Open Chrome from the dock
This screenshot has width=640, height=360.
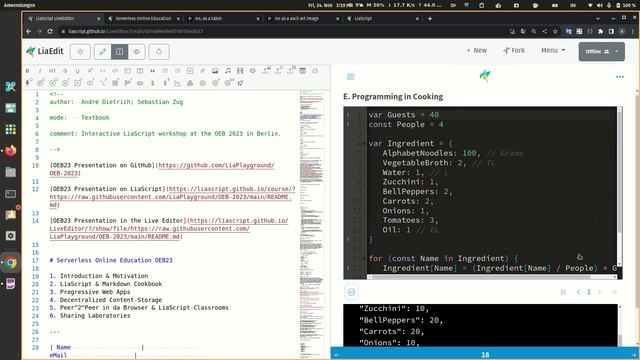pos(11,262)
